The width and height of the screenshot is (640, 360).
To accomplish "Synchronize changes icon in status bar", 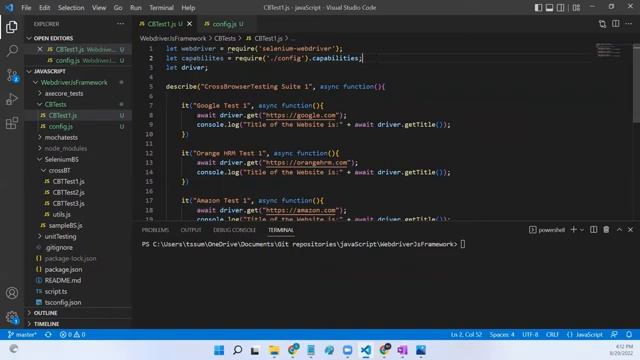I will click(48, 335).
